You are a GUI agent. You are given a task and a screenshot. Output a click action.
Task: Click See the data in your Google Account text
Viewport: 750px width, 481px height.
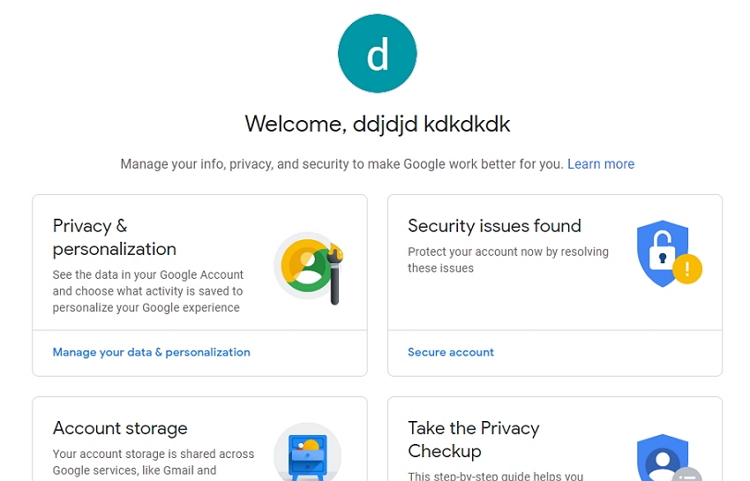(x=148, y=291)
